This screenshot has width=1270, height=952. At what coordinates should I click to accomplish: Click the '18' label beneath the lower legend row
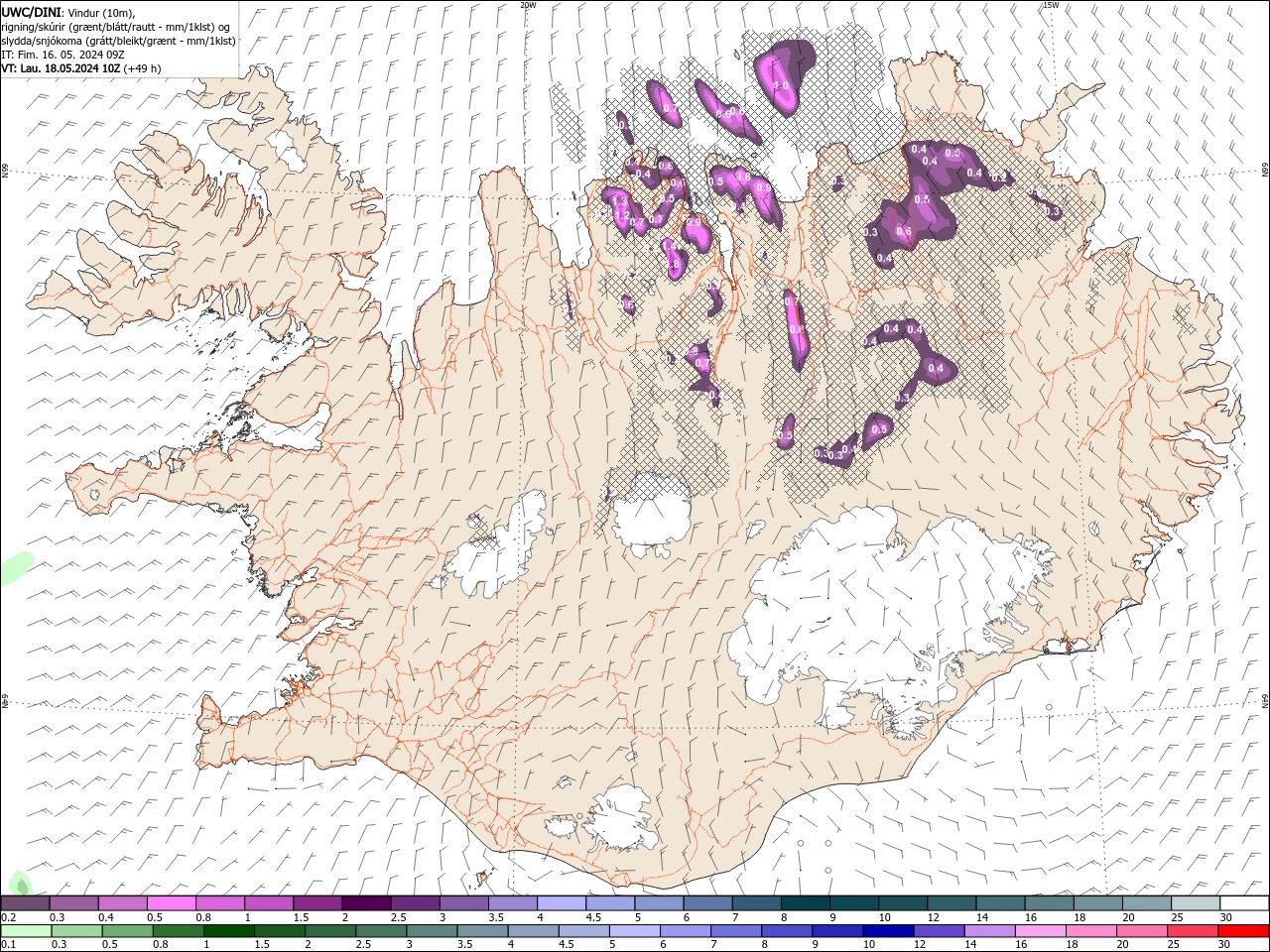pyautogui.click(x=1073, y=945)
